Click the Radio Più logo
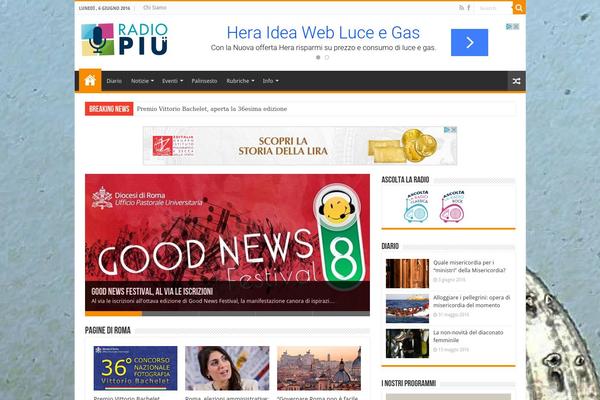Viewport: 600px width, 400px height. pos(125,39)
